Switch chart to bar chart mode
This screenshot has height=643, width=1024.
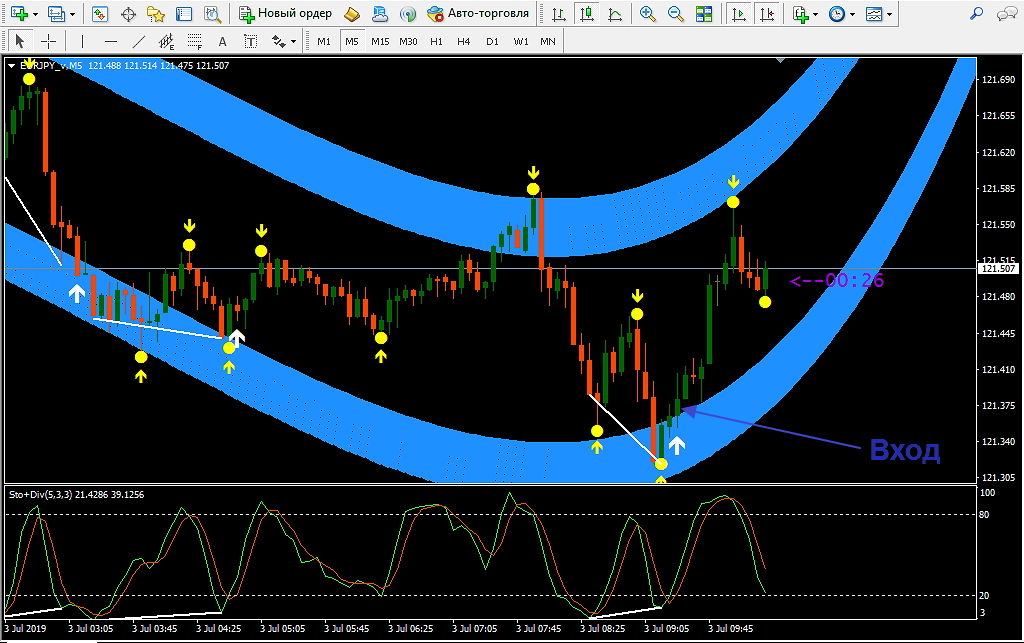click(x=558, y=14)
